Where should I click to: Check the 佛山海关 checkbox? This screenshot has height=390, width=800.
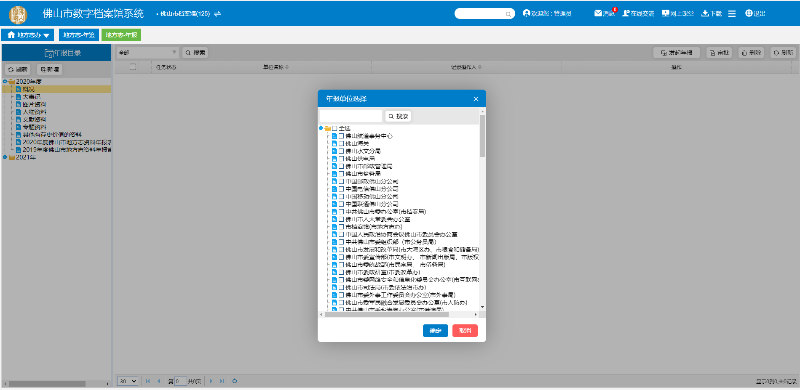(x=342, y=144)
